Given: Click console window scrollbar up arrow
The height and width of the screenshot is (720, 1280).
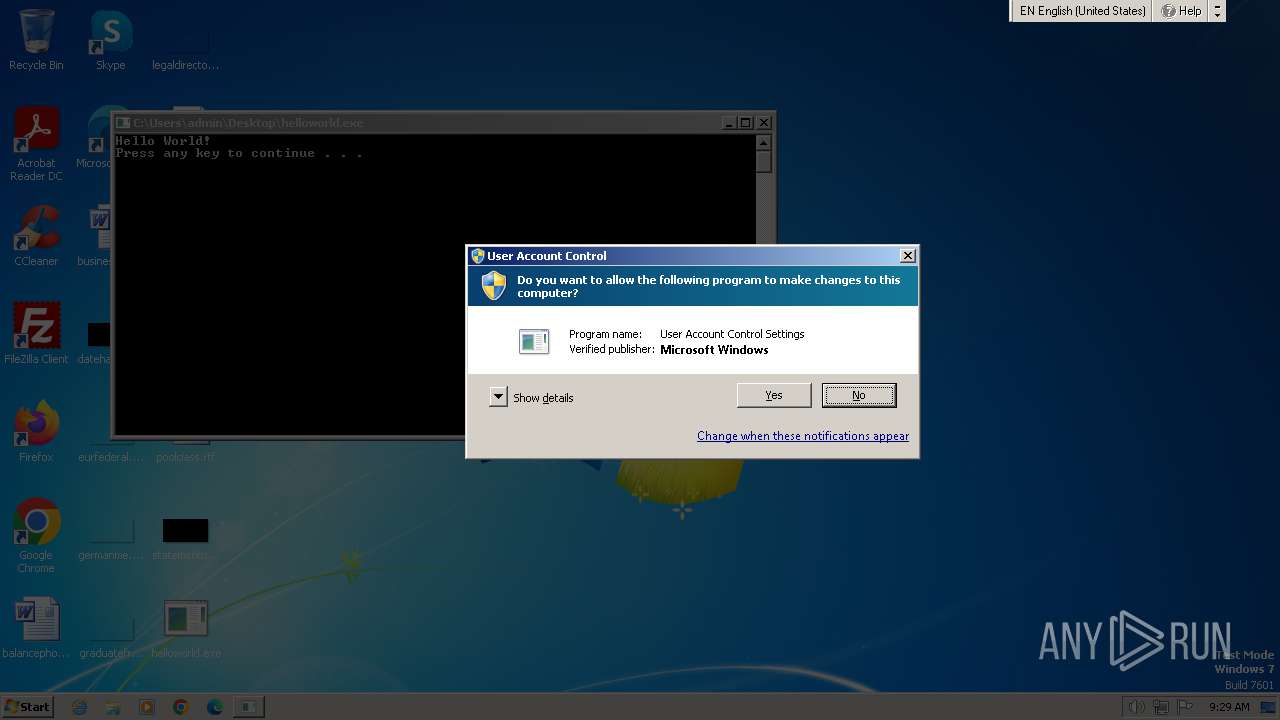Looking at the screenshot, I should click(x=764, y=143).
